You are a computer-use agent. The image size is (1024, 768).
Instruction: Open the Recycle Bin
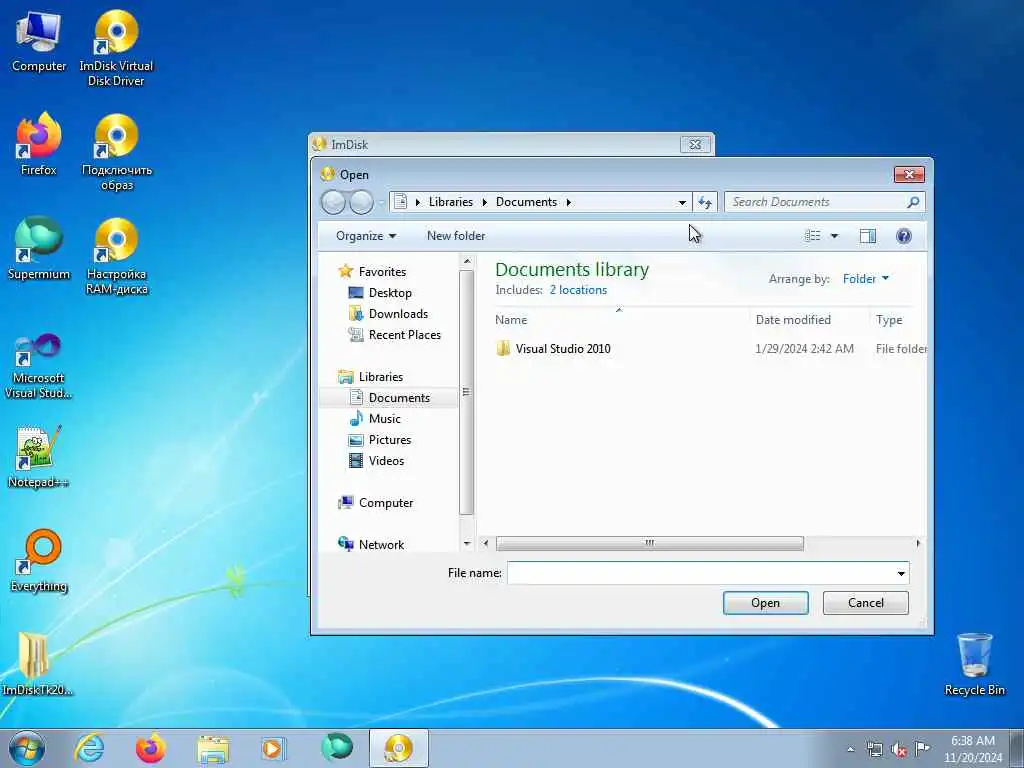(x=974, y=664)
